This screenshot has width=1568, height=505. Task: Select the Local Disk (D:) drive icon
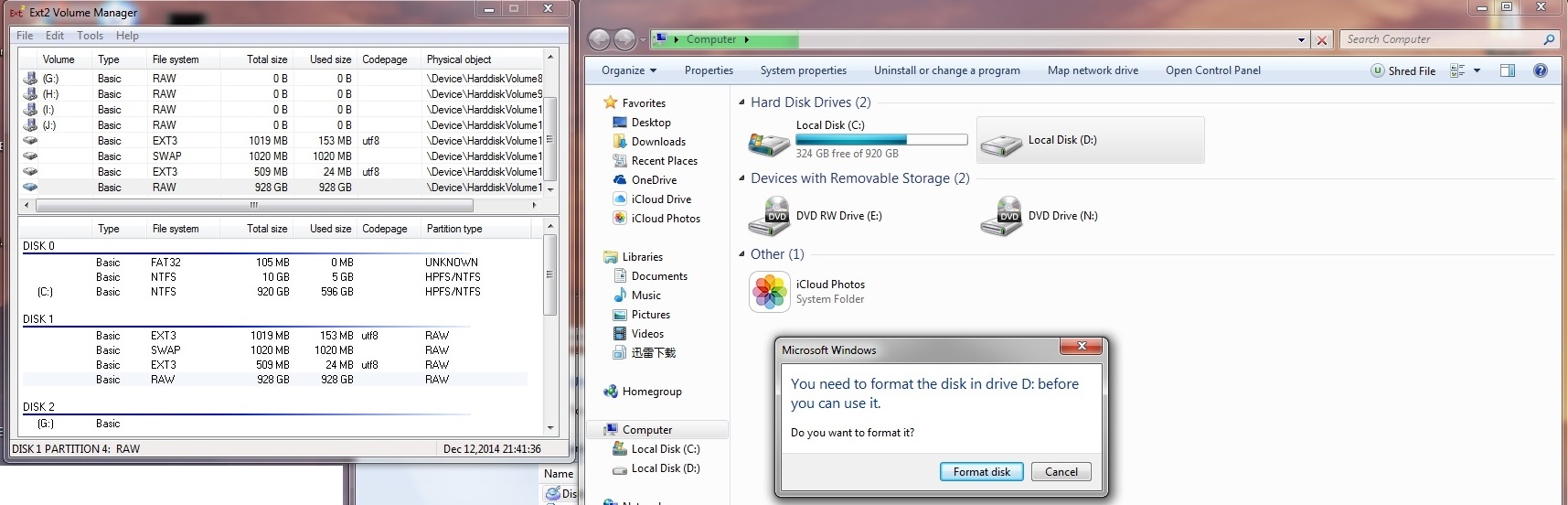pyautogui.click(x=1001, y=143)
